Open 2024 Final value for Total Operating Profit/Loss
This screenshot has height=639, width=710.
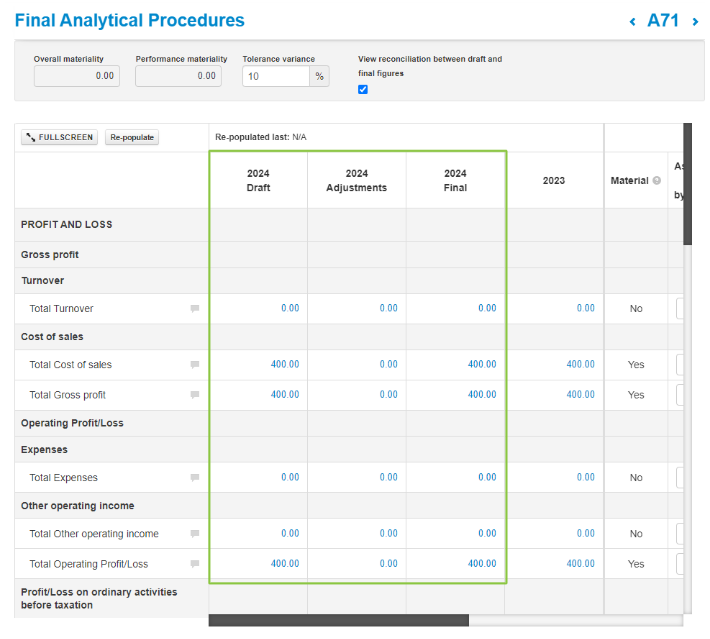coord(481,564)
